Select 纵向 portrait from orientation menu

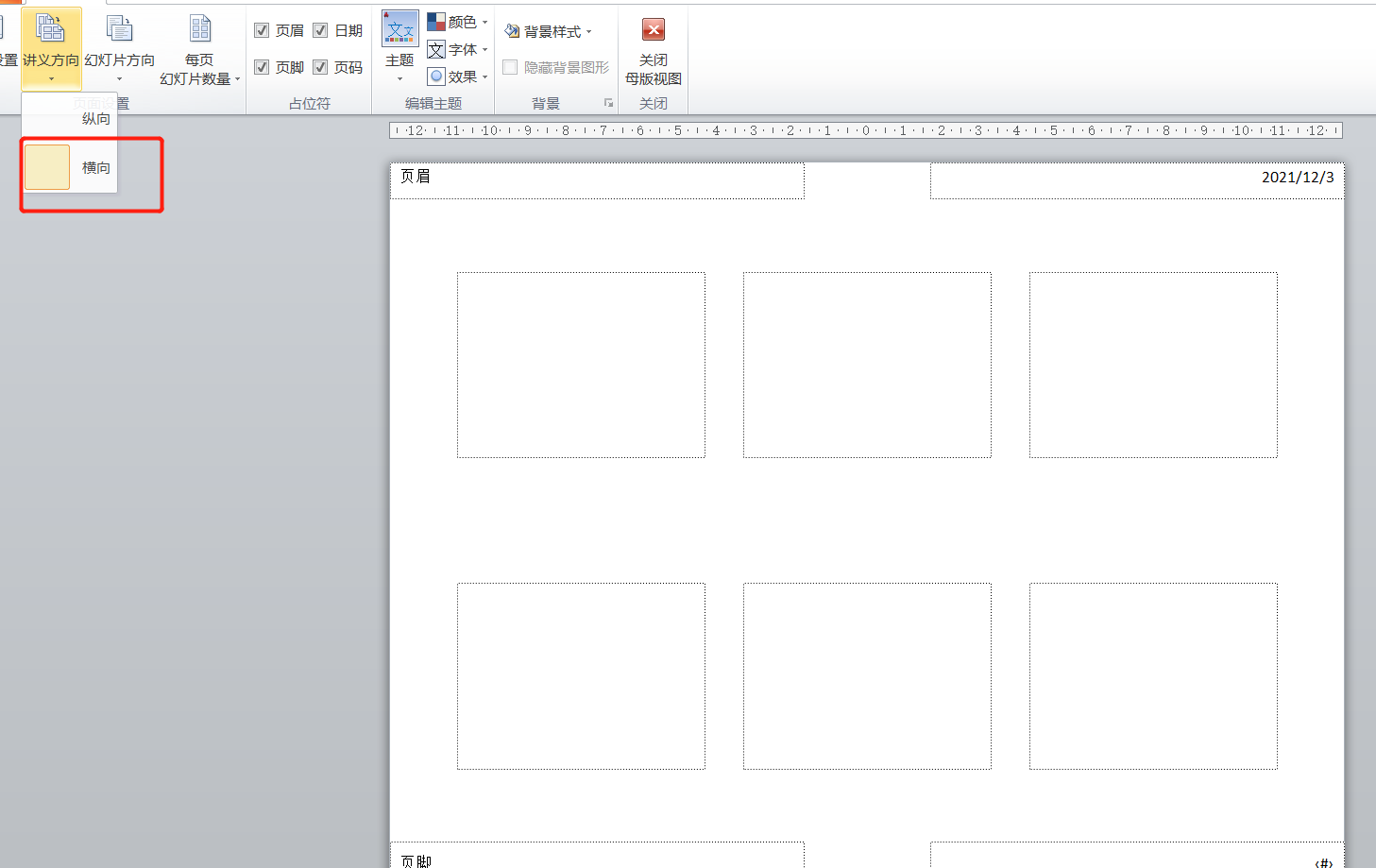click(94, 119)
